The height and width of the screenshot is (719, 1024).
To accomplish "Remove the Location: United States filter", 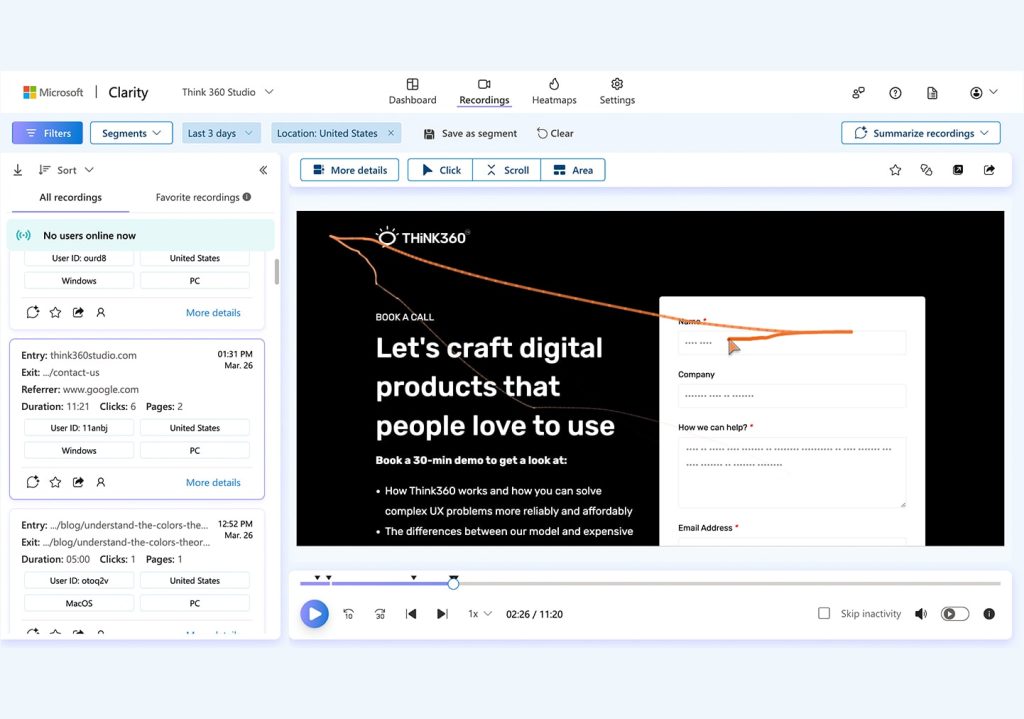I will pyautogui.click(x=391, y=133).
